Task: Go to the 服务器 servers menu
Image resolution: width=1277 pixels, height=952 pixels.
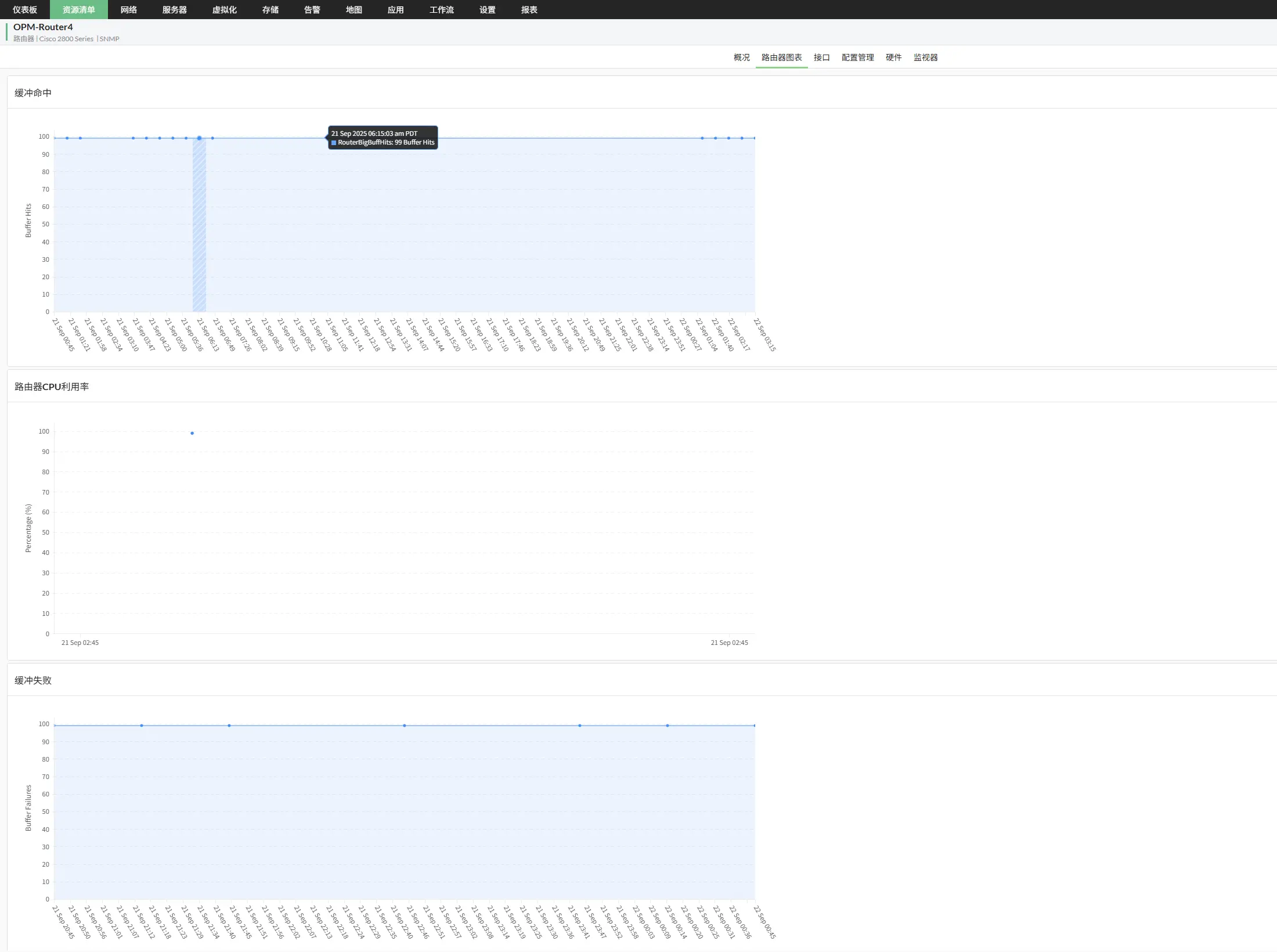Action: pos(175,10)
